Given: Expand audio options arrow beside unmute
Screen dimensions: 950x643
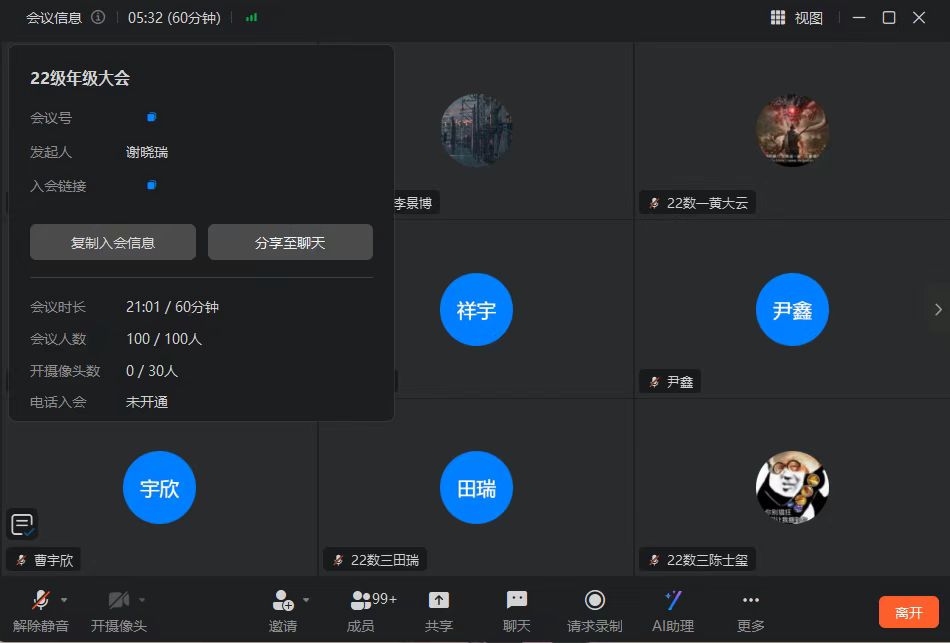Looking at the screenshot, I should tap(64, 600).
